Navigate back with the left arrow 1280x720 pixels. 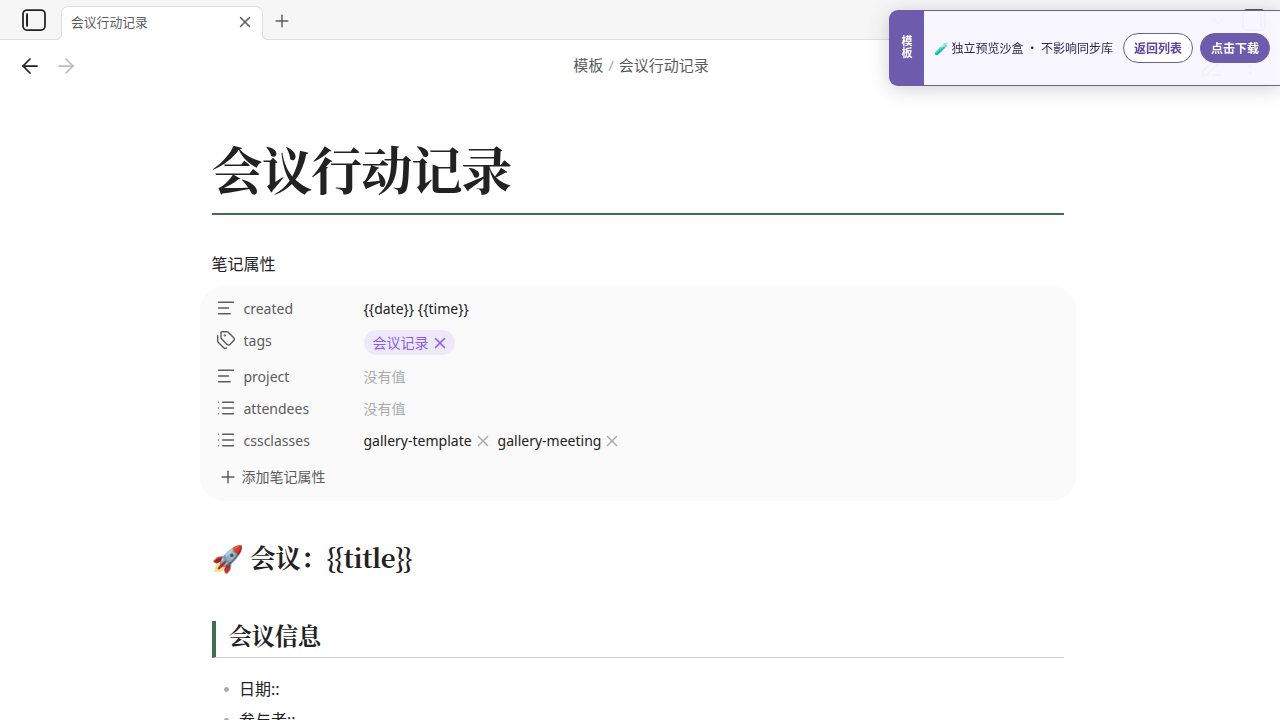(29, 66)
